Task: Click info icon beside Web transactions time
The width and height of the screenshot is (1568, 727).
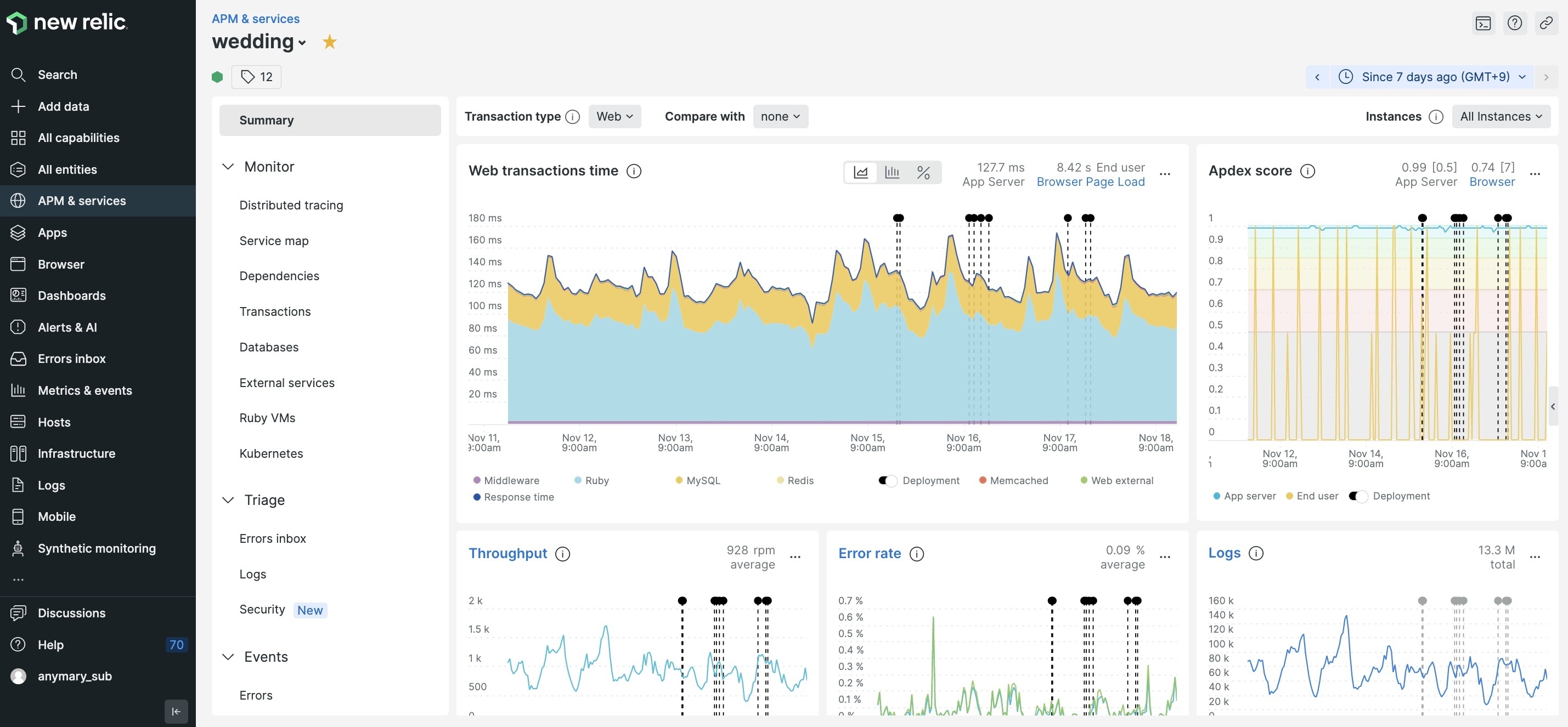Action: [634, 172]
